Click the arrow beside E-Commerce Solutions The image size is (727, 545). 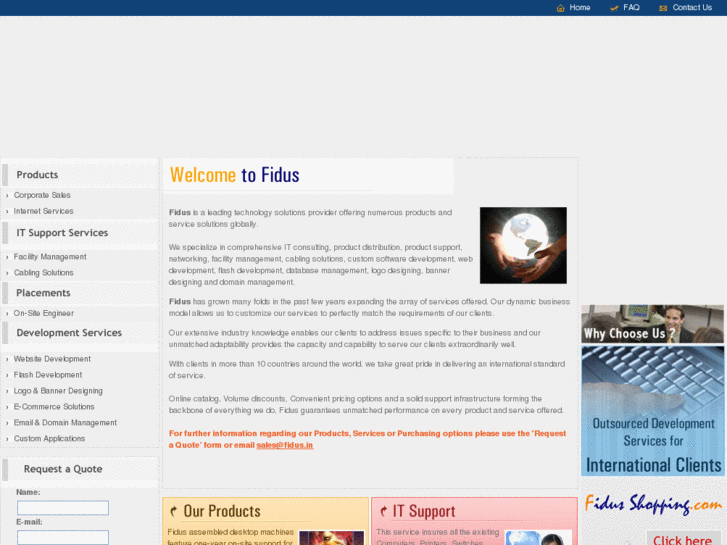(7, 407)
